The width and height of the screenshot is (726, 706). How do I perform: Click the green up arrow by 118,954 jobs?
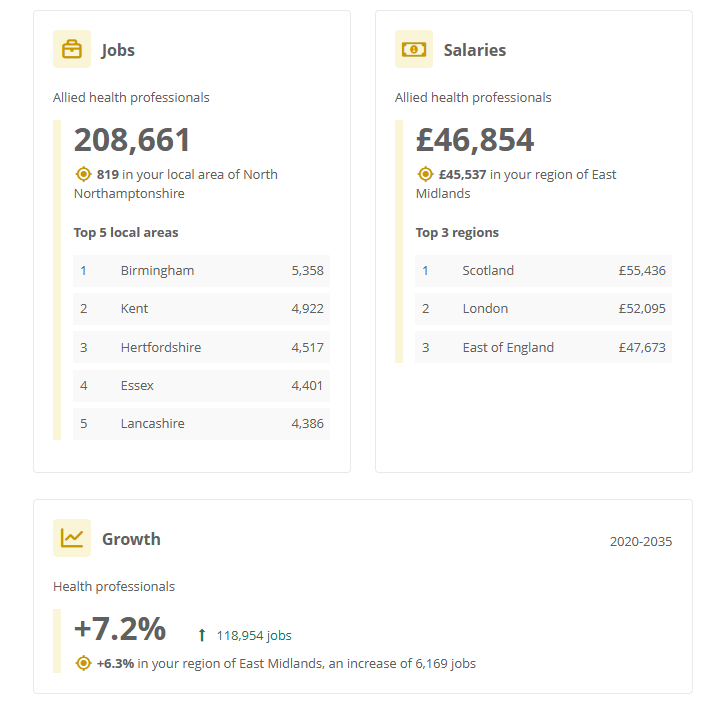click(x=202, y=635)
